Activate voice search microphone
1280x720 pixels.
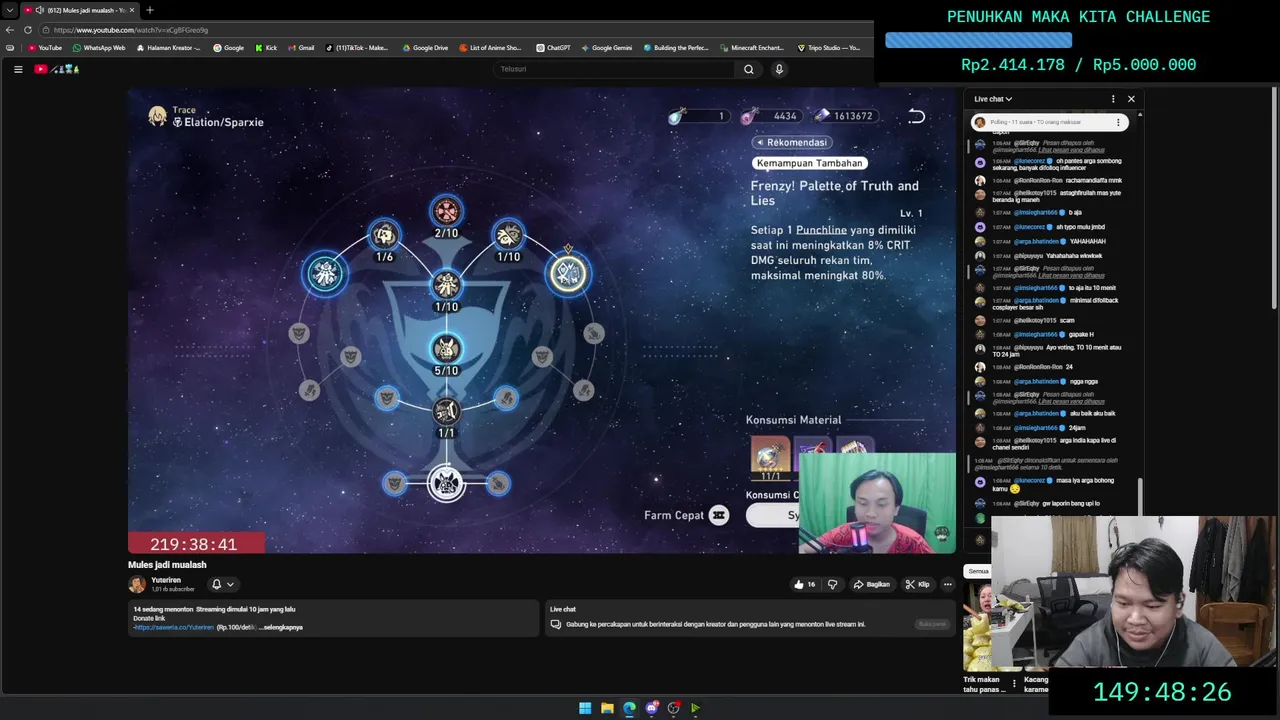pyautogui.click(x=779, y=69)
